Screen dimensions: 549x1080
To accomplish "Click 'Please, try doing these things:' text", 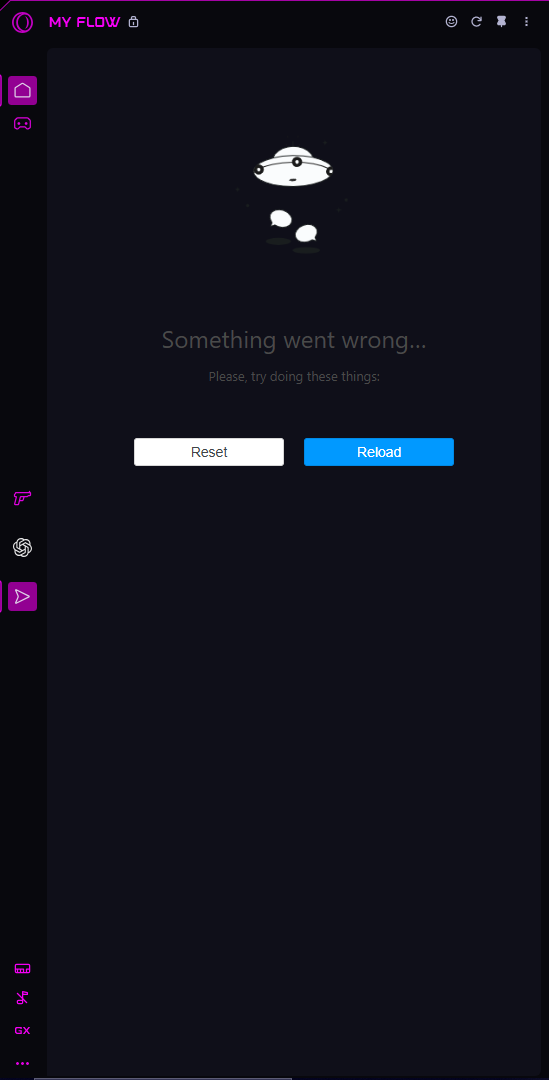I will 294,377.
